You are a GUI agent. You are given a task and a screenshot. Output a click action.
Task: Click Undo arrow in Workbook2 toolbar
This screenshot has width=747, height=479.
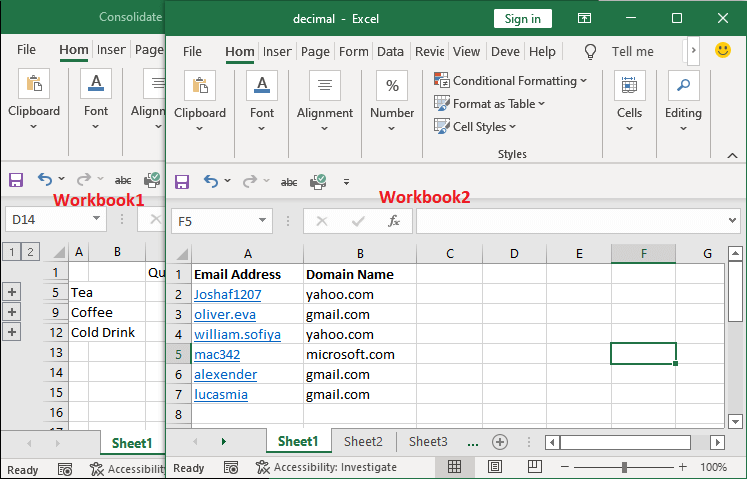211,181
